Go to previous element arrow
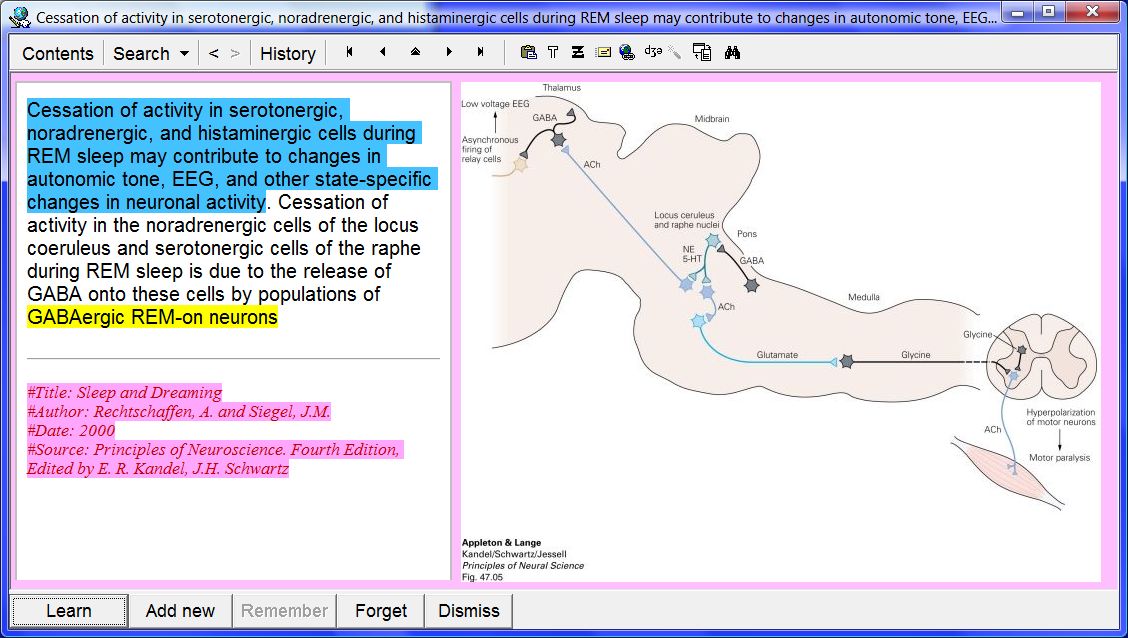 pyautogui.click(x=382, y=53)
